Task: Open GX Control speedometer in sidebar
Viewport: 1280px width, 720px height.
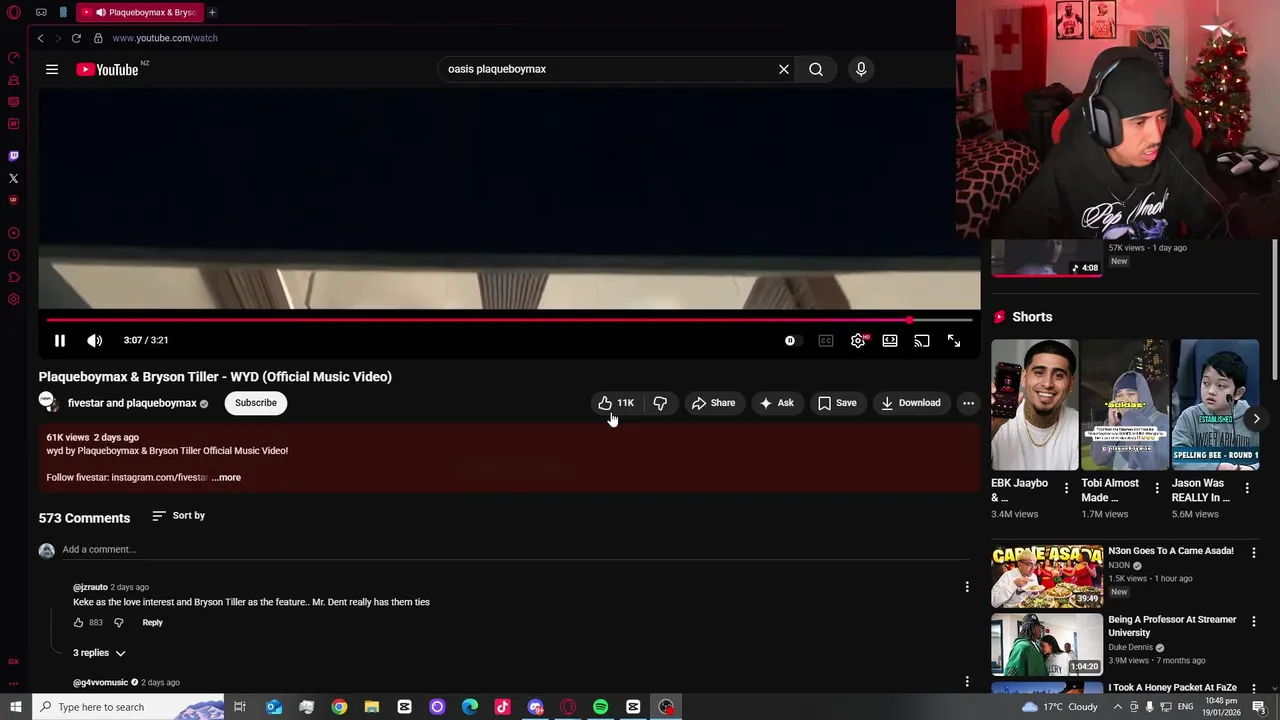Action: pyautogui.click(x=13, y=58)
